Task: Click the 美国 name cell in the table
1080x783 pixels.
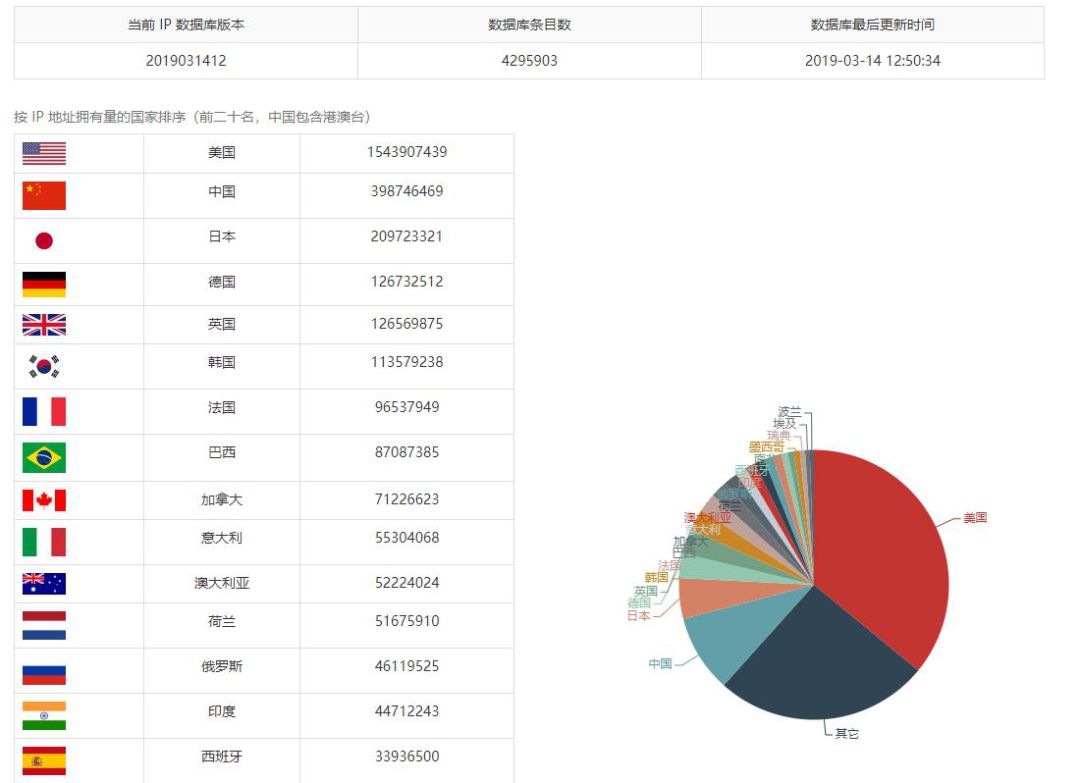Action: click(222, 152)
